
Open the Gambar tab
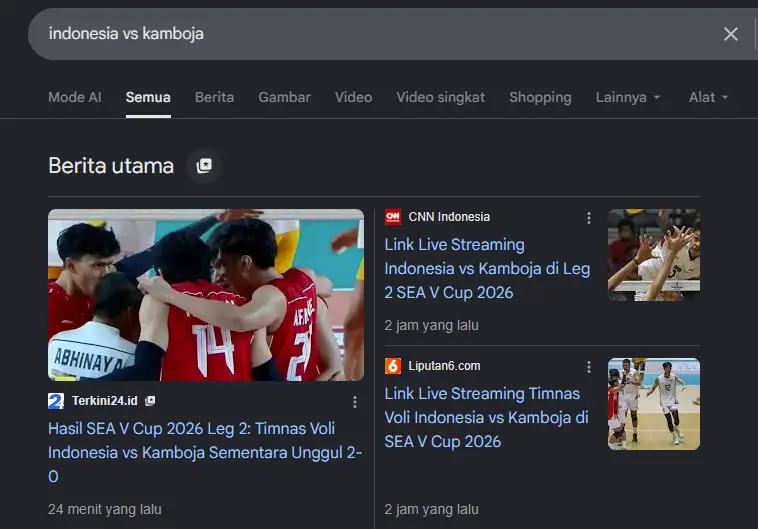(x=284, y=97)
